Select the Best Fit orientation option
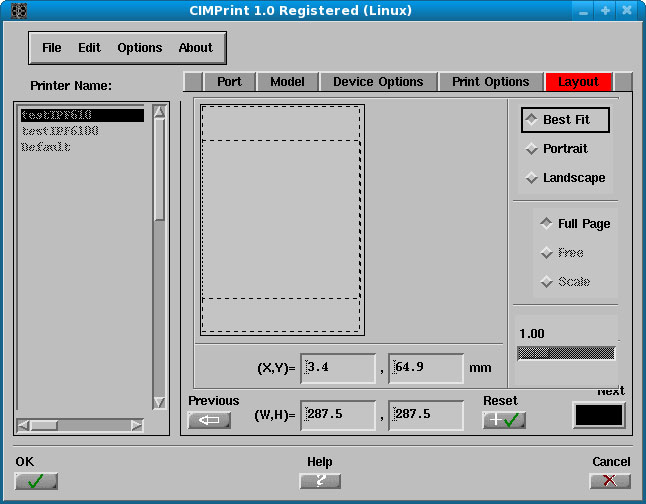 [x=565, y=120]
